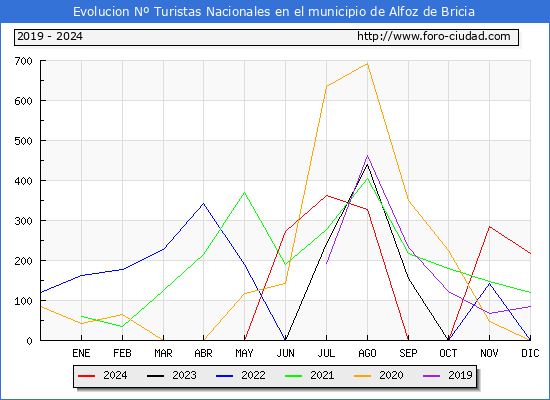Click the red 2024 legend color line
The height and width of the screenshot is (400, 550).
(87, 376)
